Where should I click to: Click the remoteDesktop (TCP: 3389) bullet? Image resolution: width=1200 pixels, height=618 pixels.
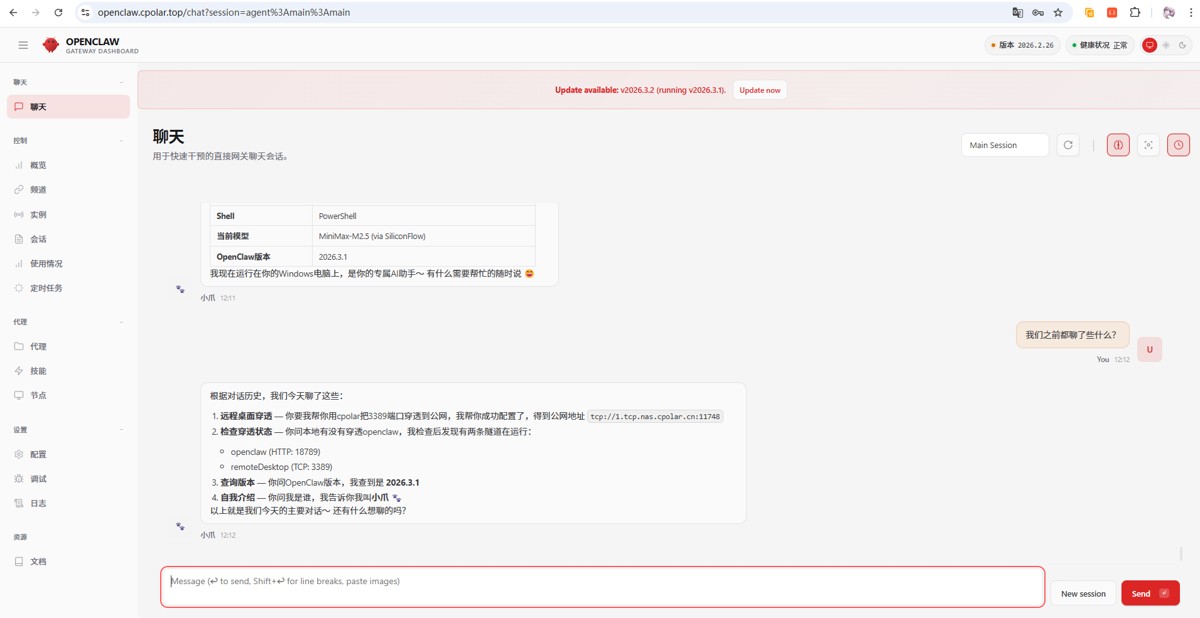pos(281,467)
